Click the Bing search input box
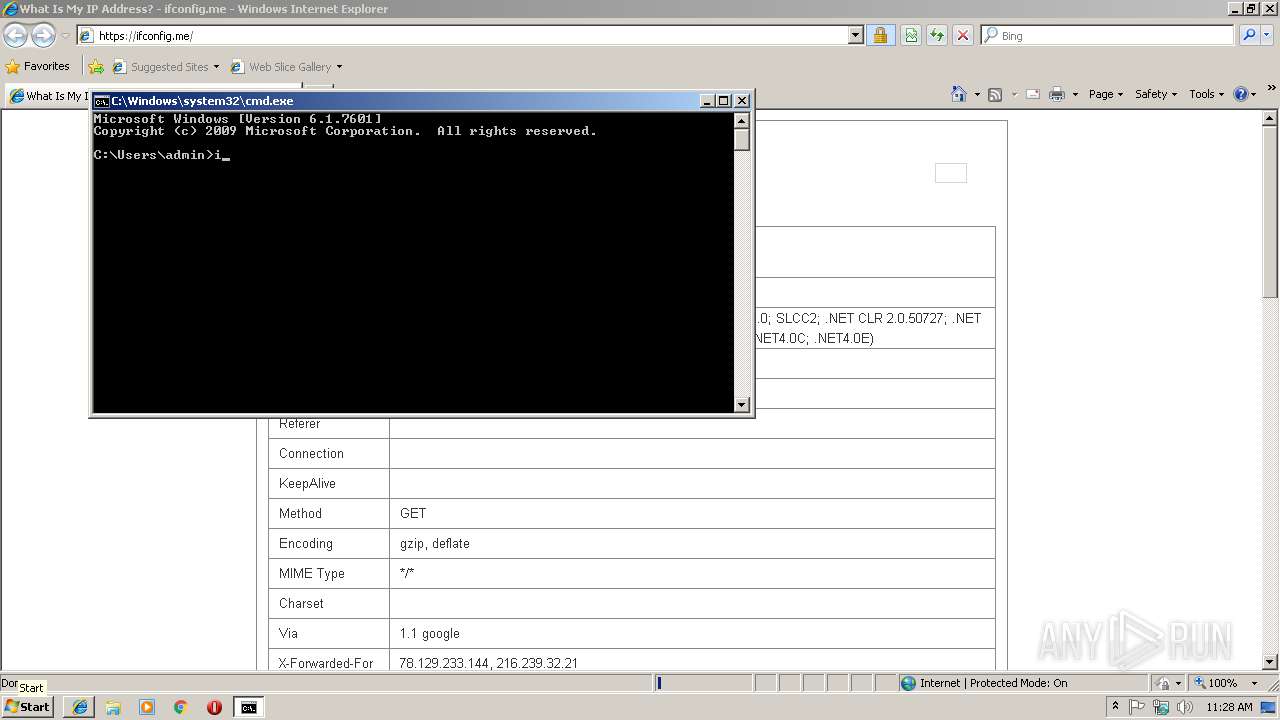The image size is (1280, 720). (x=1108, y=35)
